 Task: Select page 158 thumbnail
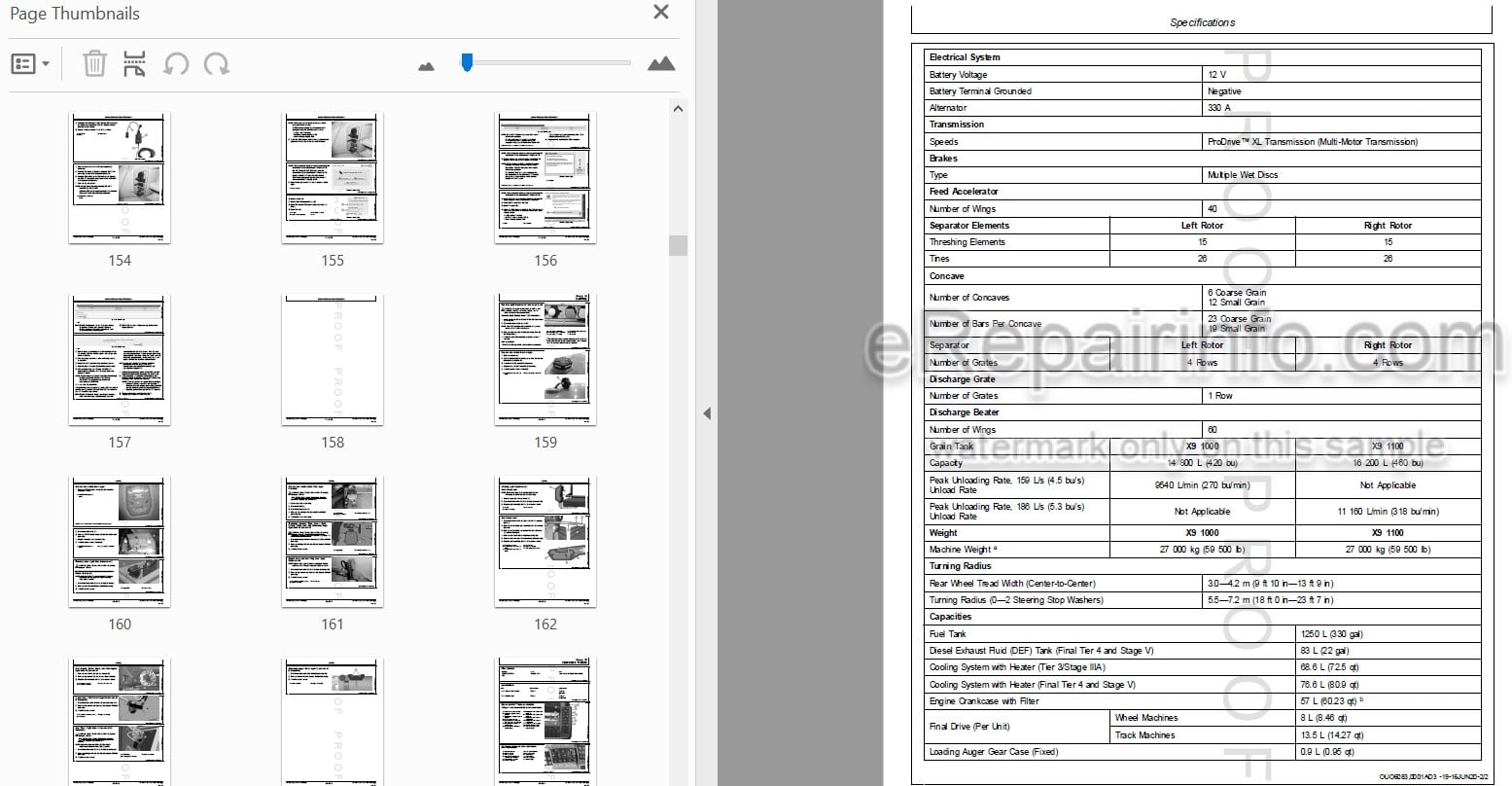coord(333,360)
